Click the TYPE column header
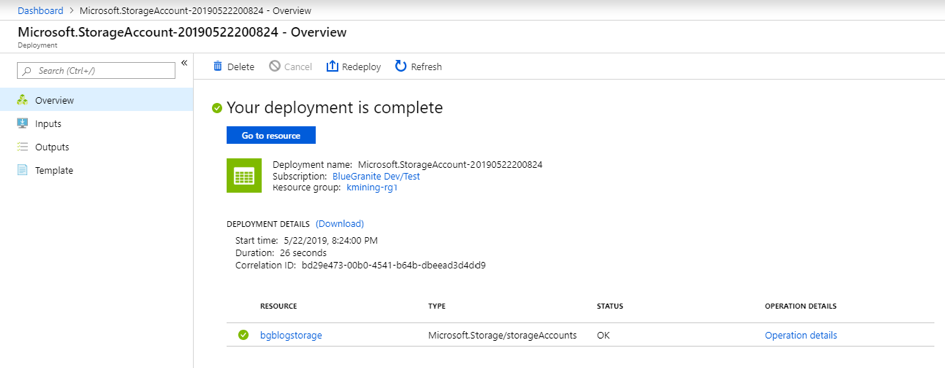 pos(436,307)
